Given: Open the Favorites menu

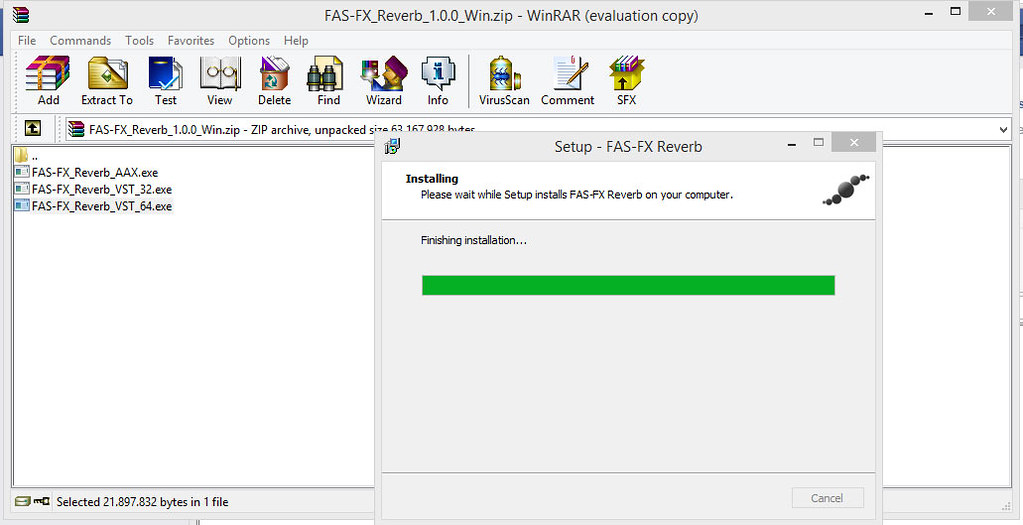Looking at the screenshot, I should pyautogui.click(x=191, y=41).
